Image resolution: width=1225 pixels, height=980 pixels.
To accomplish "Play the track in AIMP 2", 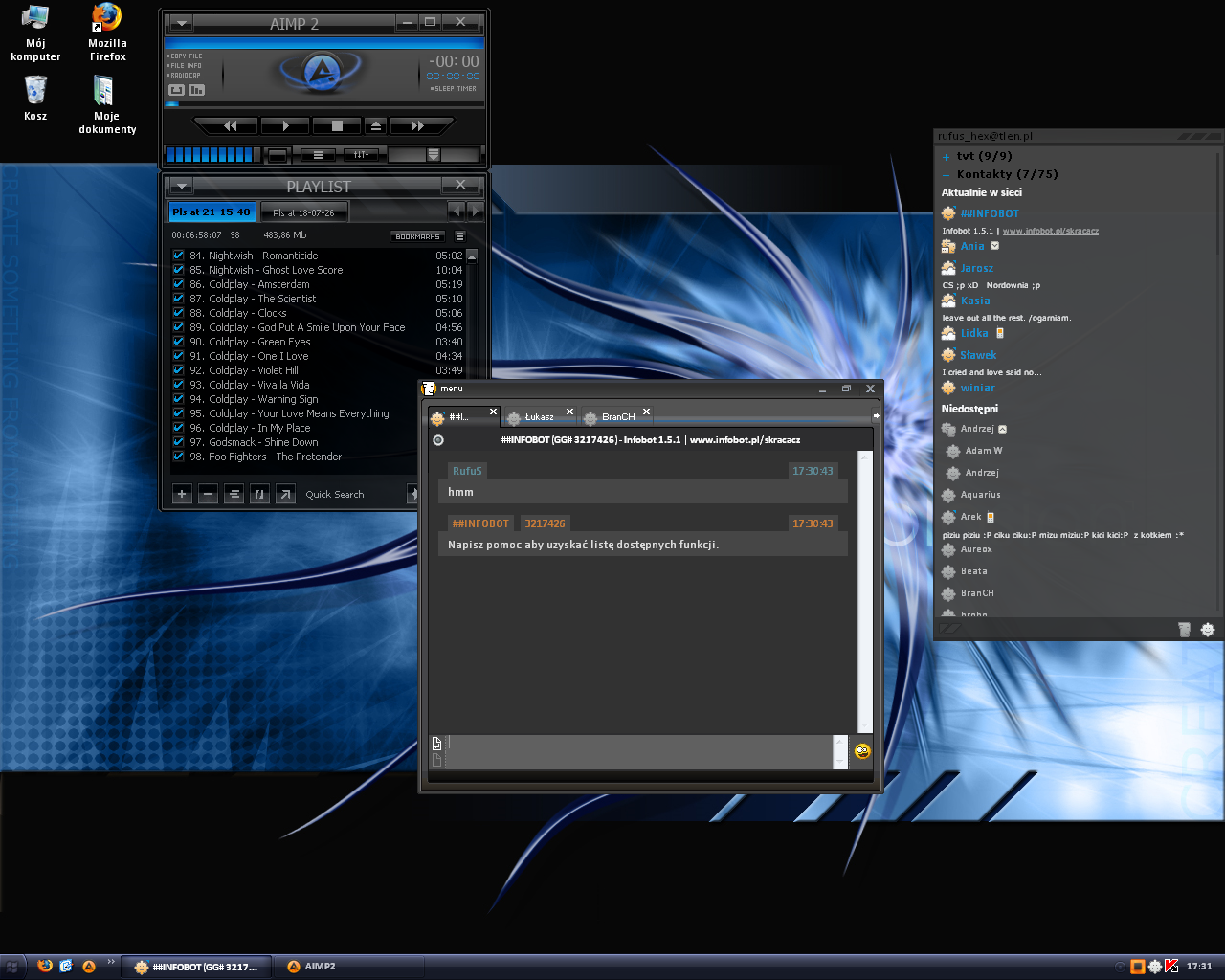I will click(x=284, y=125).
